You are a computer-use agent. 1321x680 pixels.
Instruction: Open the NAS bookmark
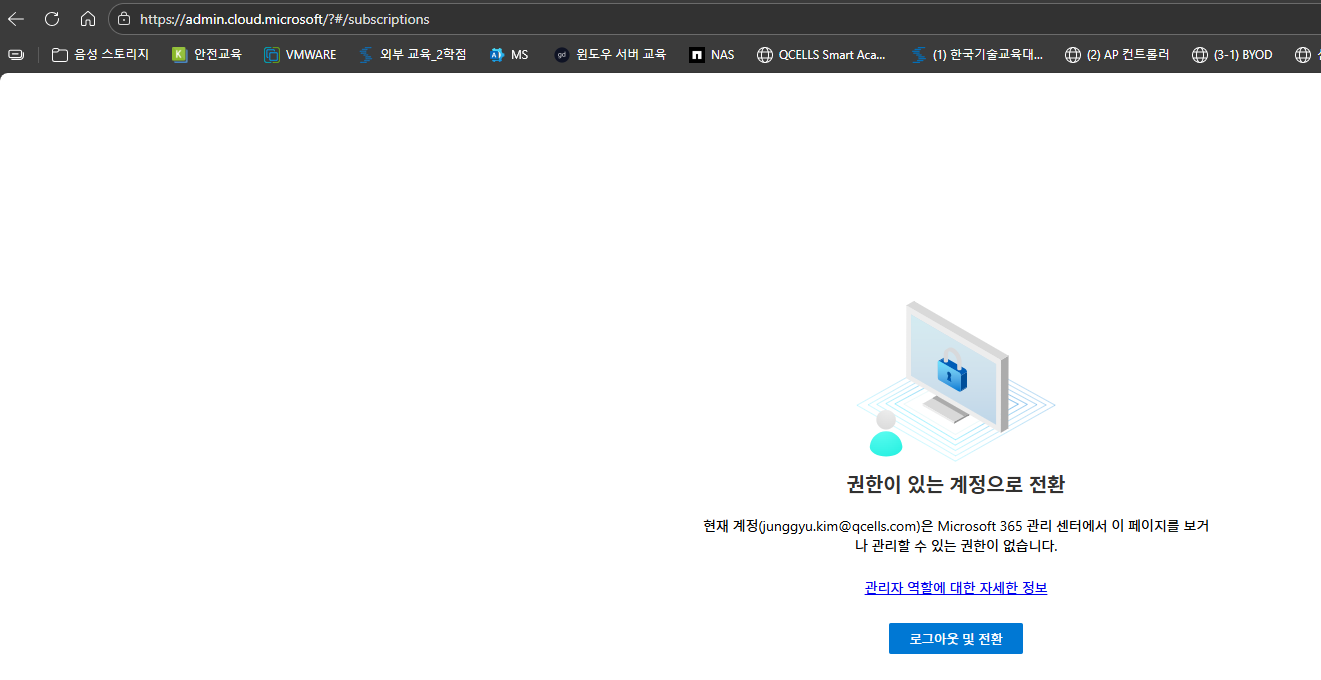(712, 55)
